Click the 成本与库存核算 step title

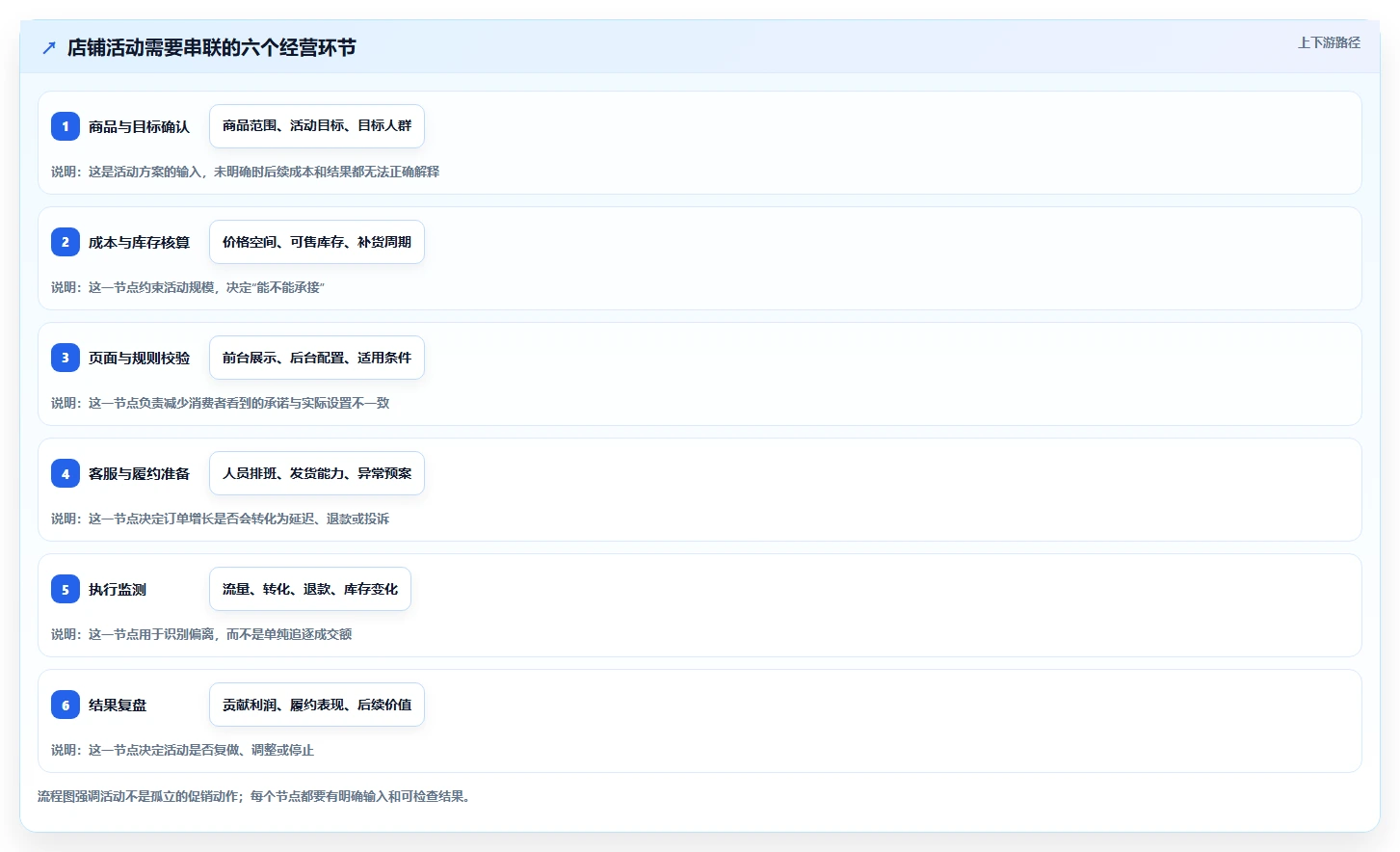[139, 242]
